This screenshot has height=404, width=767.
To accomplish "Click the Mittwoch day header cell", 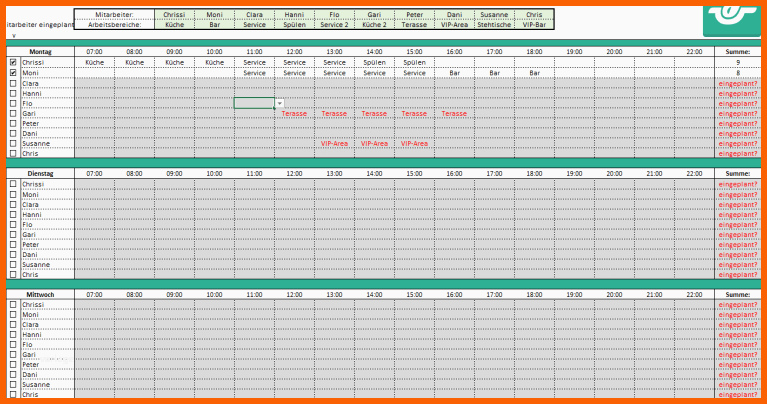I will (41, 294).
